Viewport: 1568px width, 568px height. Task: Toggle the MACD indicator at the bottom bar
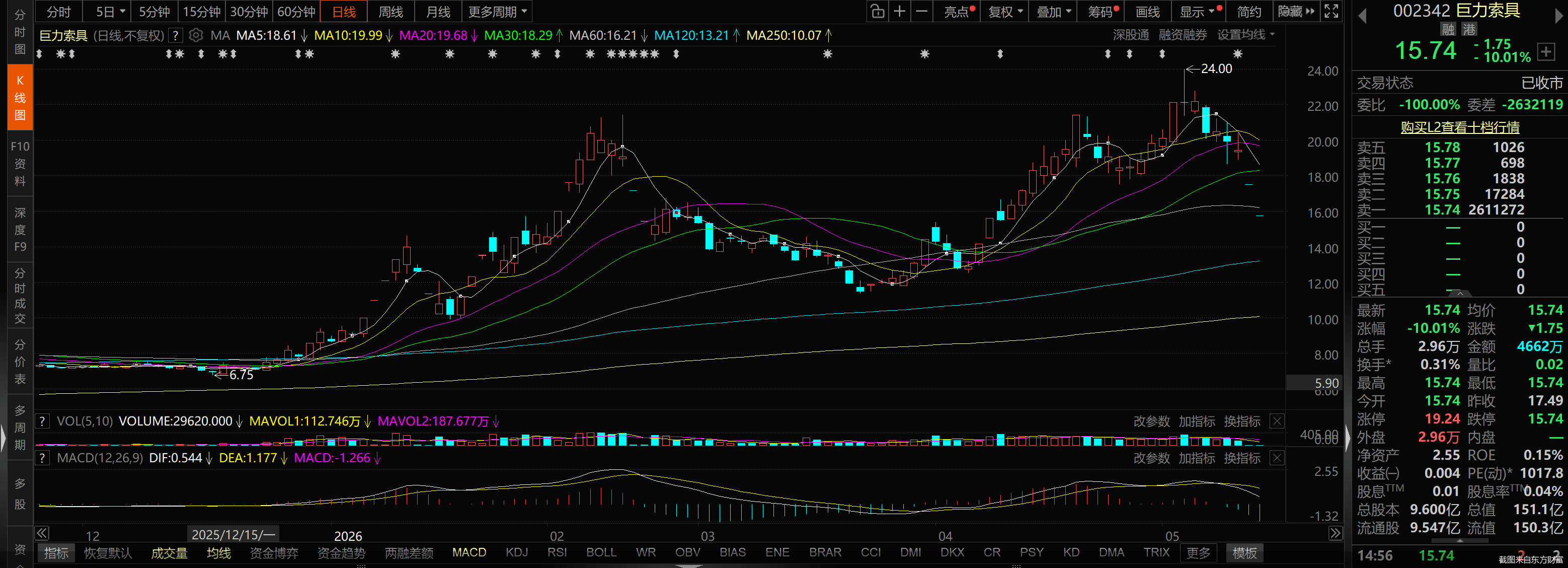[x=469, y=552]
